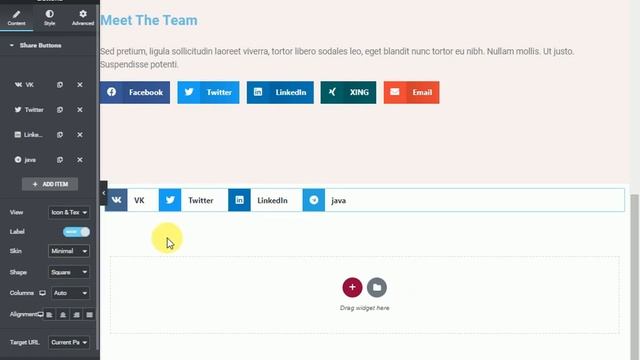Click the page vertical scrollbar
640x360 pixels.
pyautogui.click(x=634, y=277)
